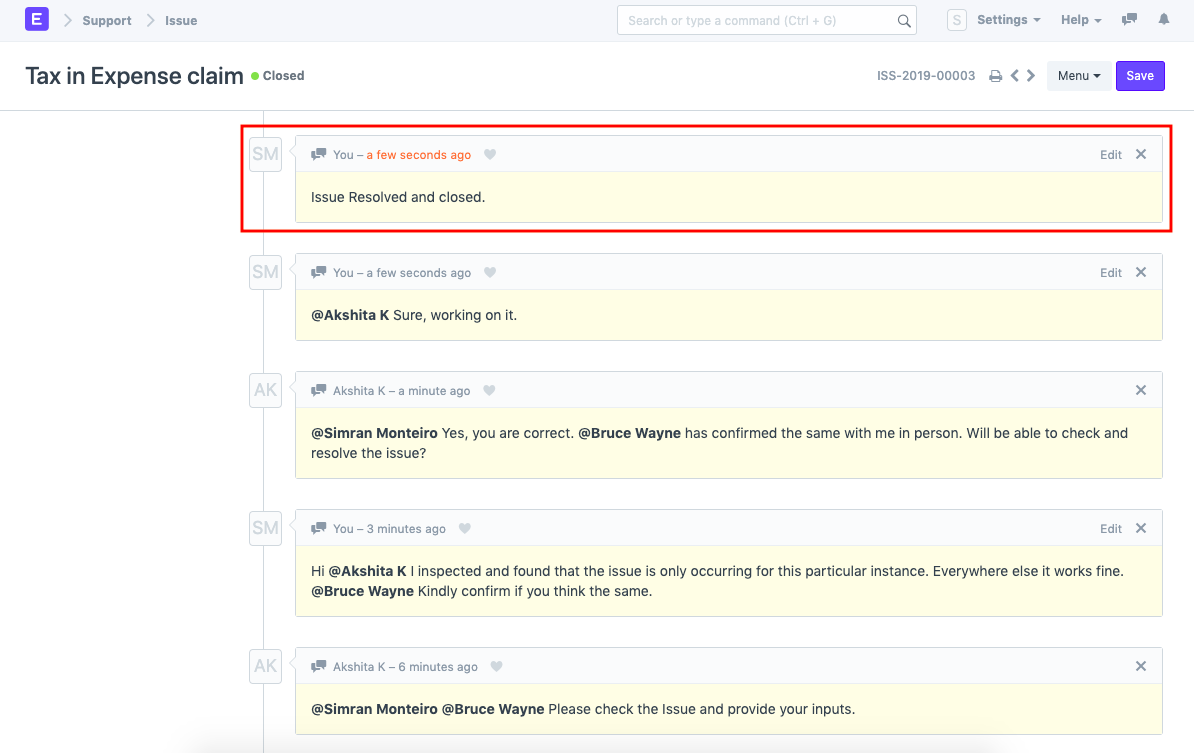
Task: Delete the 'Issue Resolved and closed' comment
Action: tap(1141, 155)
